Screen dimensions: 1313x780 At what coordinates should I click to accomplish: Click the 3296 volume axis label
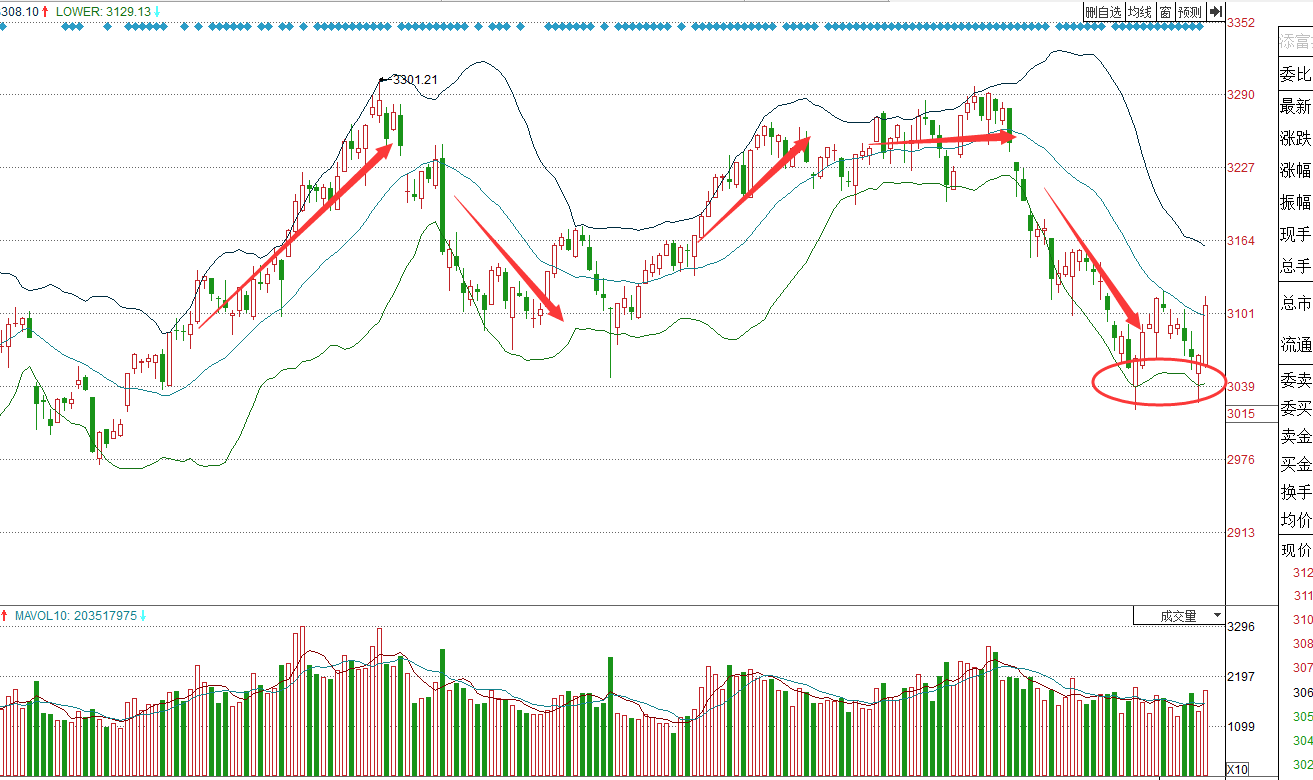point(1241,627)
